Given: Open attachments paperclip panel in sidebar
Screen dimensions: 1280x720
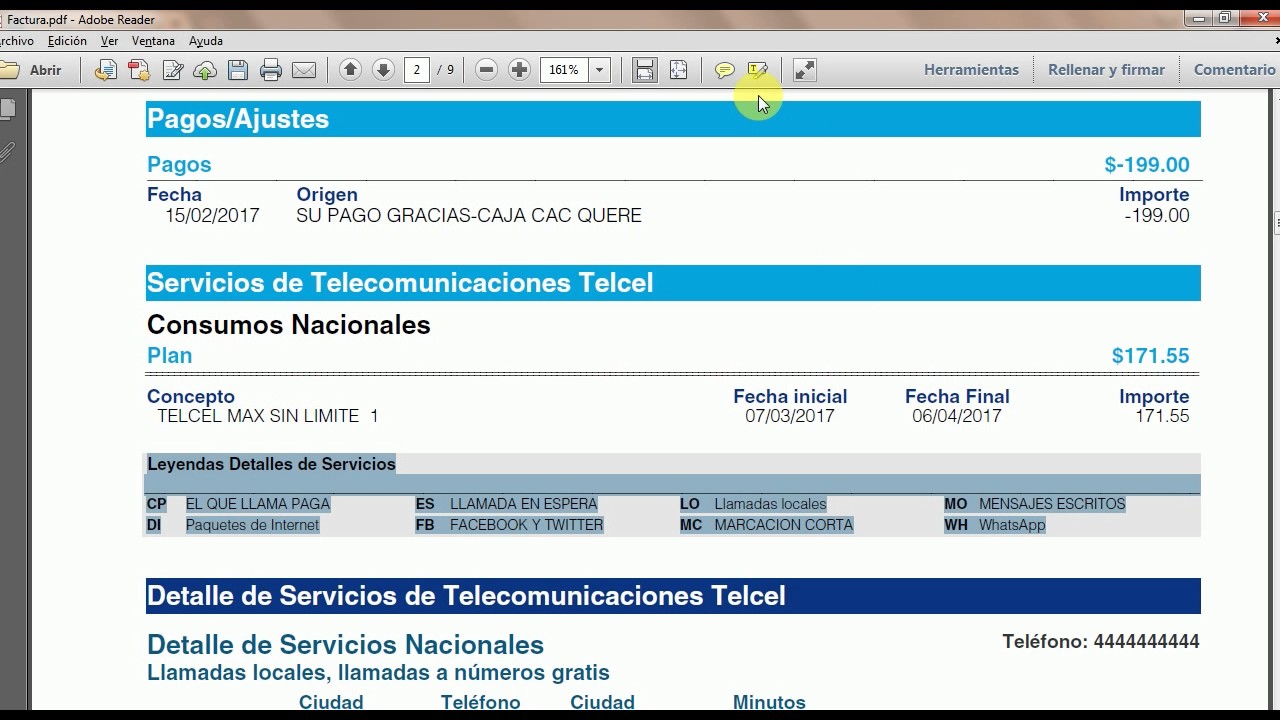Looking at the screenshot, I should coord(8,152).
